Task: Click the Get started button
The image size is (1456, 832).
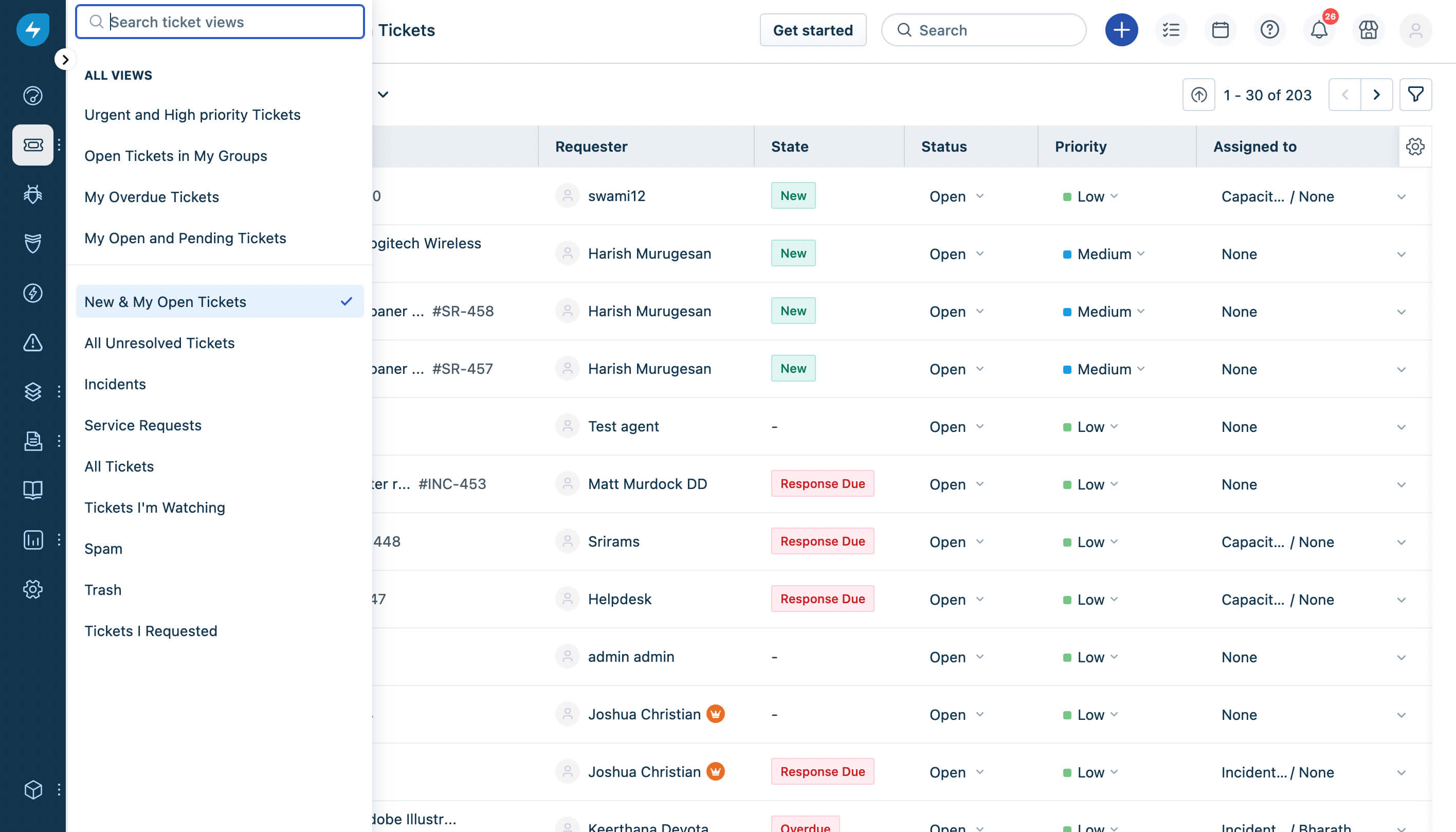Action: (812, 30)
